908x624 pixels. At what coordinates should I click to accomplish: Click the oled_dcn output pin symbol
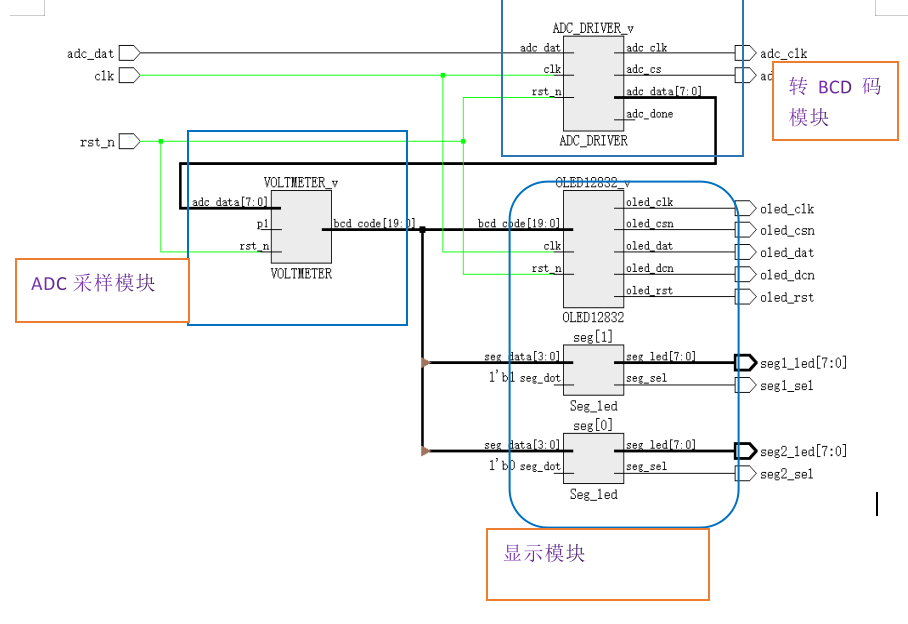pyautogui.click(x=744, y=274)
